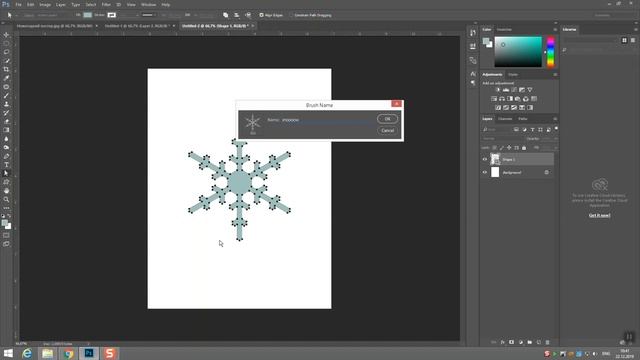Select the Horizontal Type tool
This screenshot has width=640, height=360.
pos(6,164)
